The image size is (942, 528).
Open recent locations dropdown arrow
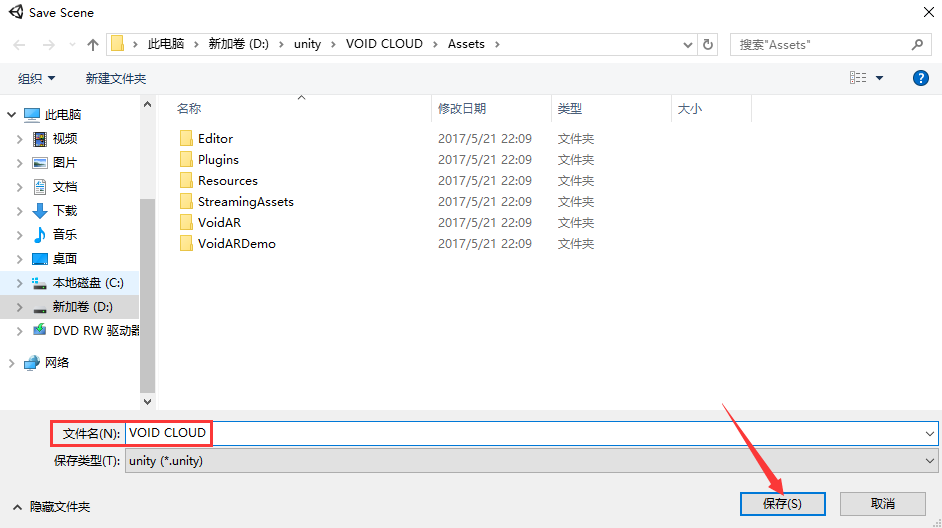click(688, 44)
